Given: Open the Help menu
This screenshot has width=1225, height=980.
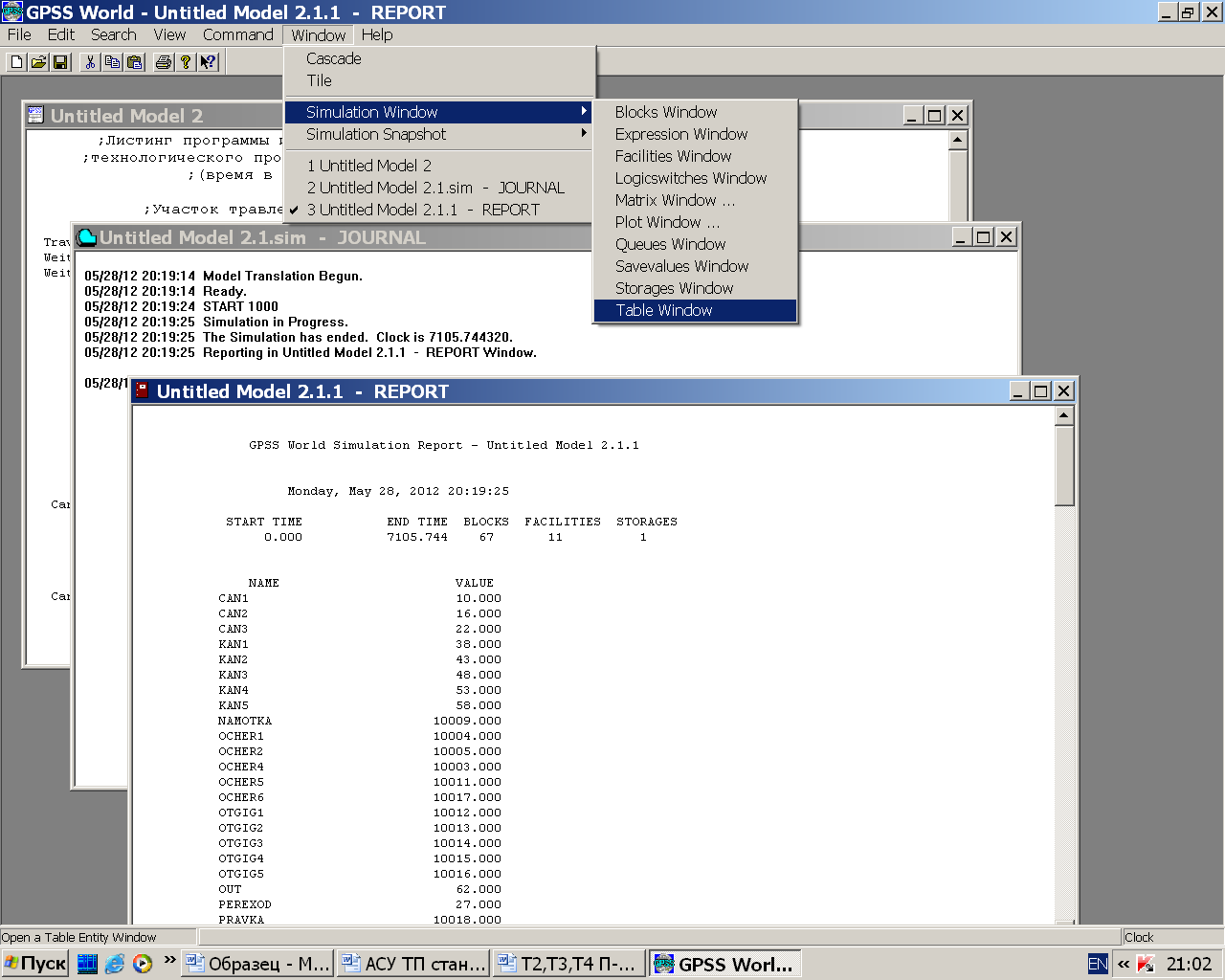Looking at the screenshot, I should click(377, 34).
